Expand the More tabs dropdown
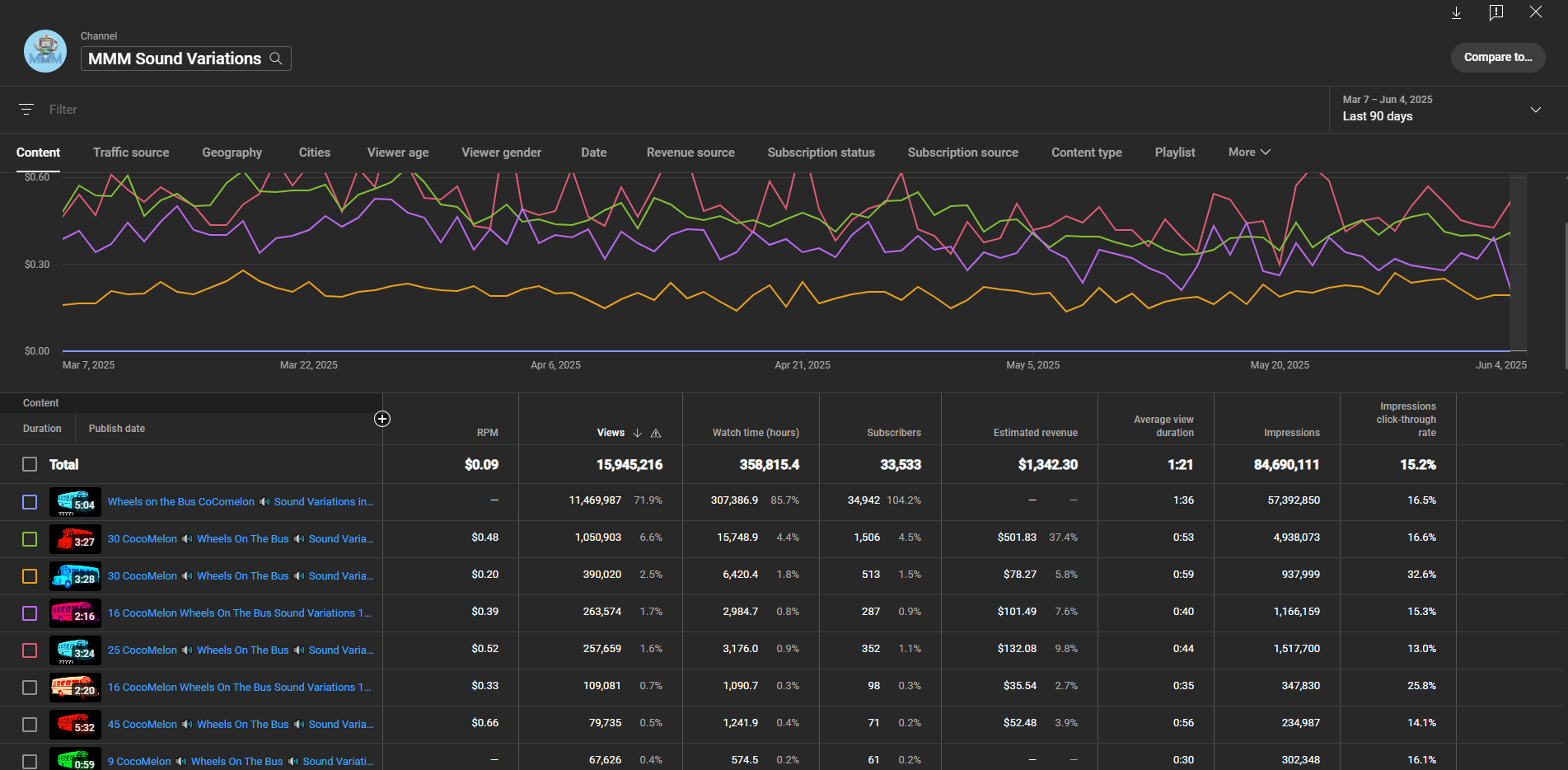Screen dimensions: 1568x770 1249,153
